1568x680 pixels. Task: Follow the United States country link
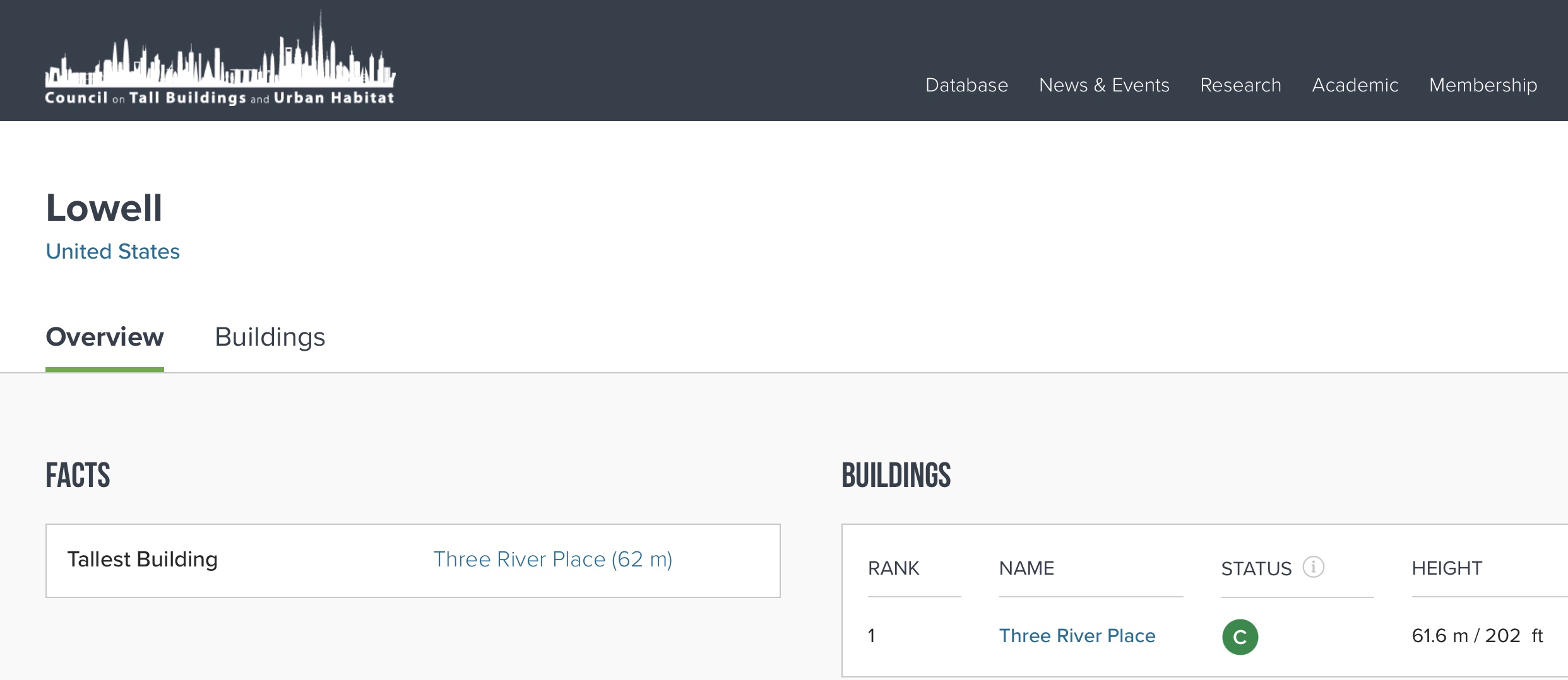click(x=113, y=252)
